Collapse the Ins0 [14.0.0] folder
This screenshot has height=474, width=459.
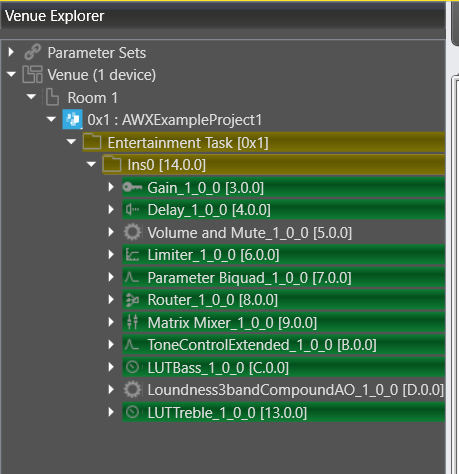tap(91, 164)
